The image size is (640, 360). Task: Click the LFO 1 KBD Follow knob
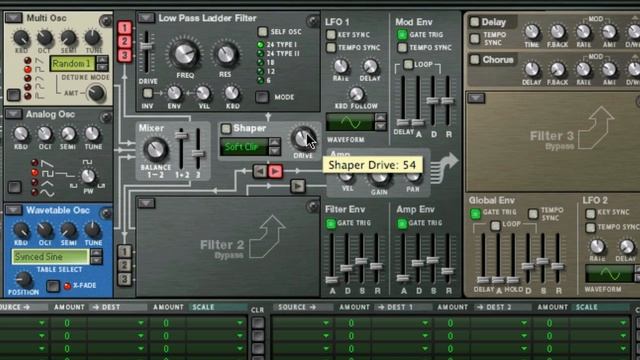coord(356,94)
